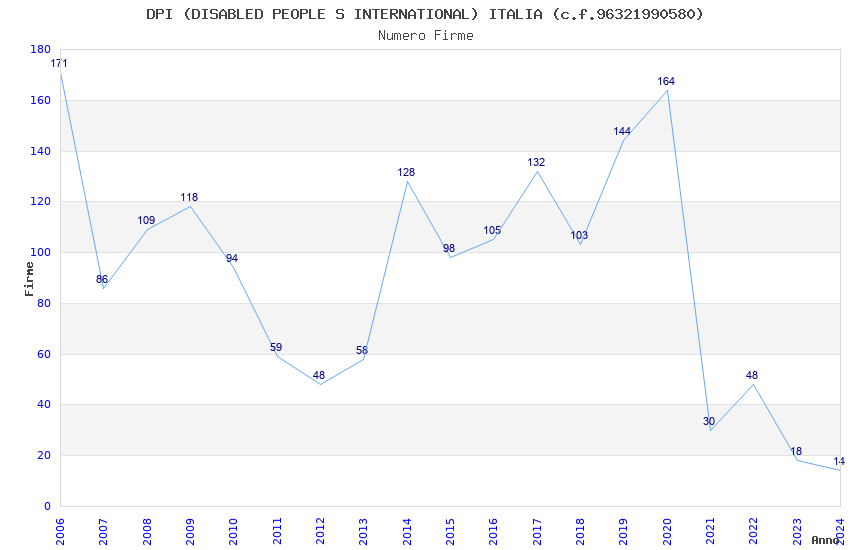The width and height of the screenshot is (850, 550).
Task: Click x-axis year 2019
Action: pos(623,532)
